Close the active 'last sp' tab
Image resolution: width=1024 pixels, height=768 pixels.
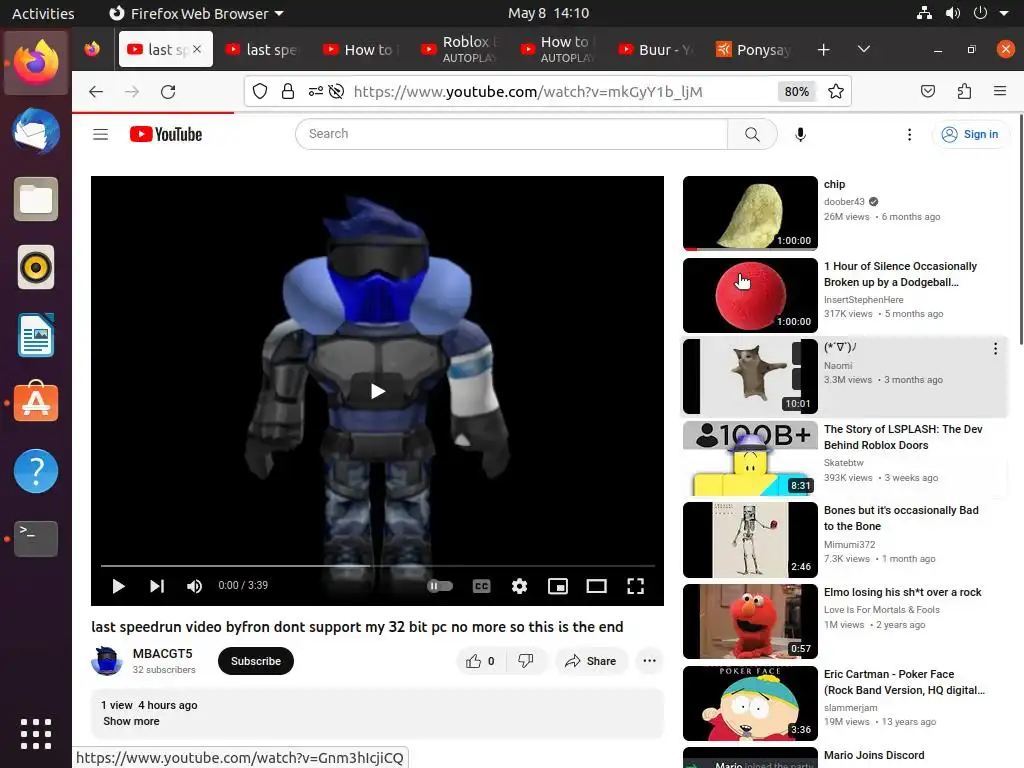pos(197,49)
